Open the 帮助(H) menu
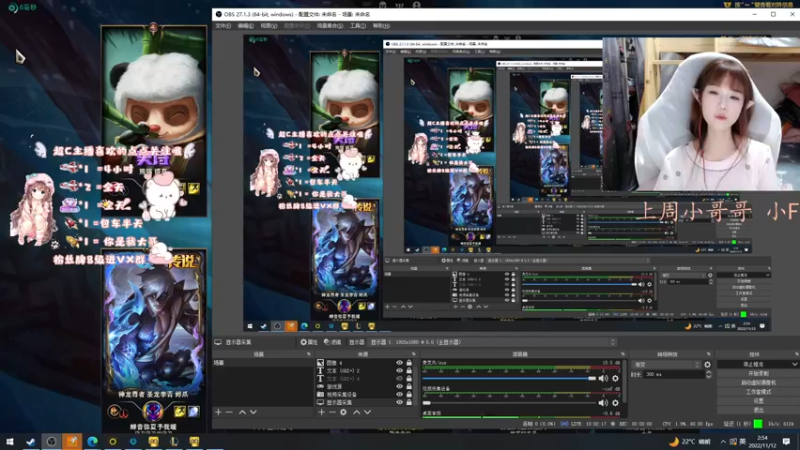This screenshot has height=450, width=800. [x=381, y=26]
